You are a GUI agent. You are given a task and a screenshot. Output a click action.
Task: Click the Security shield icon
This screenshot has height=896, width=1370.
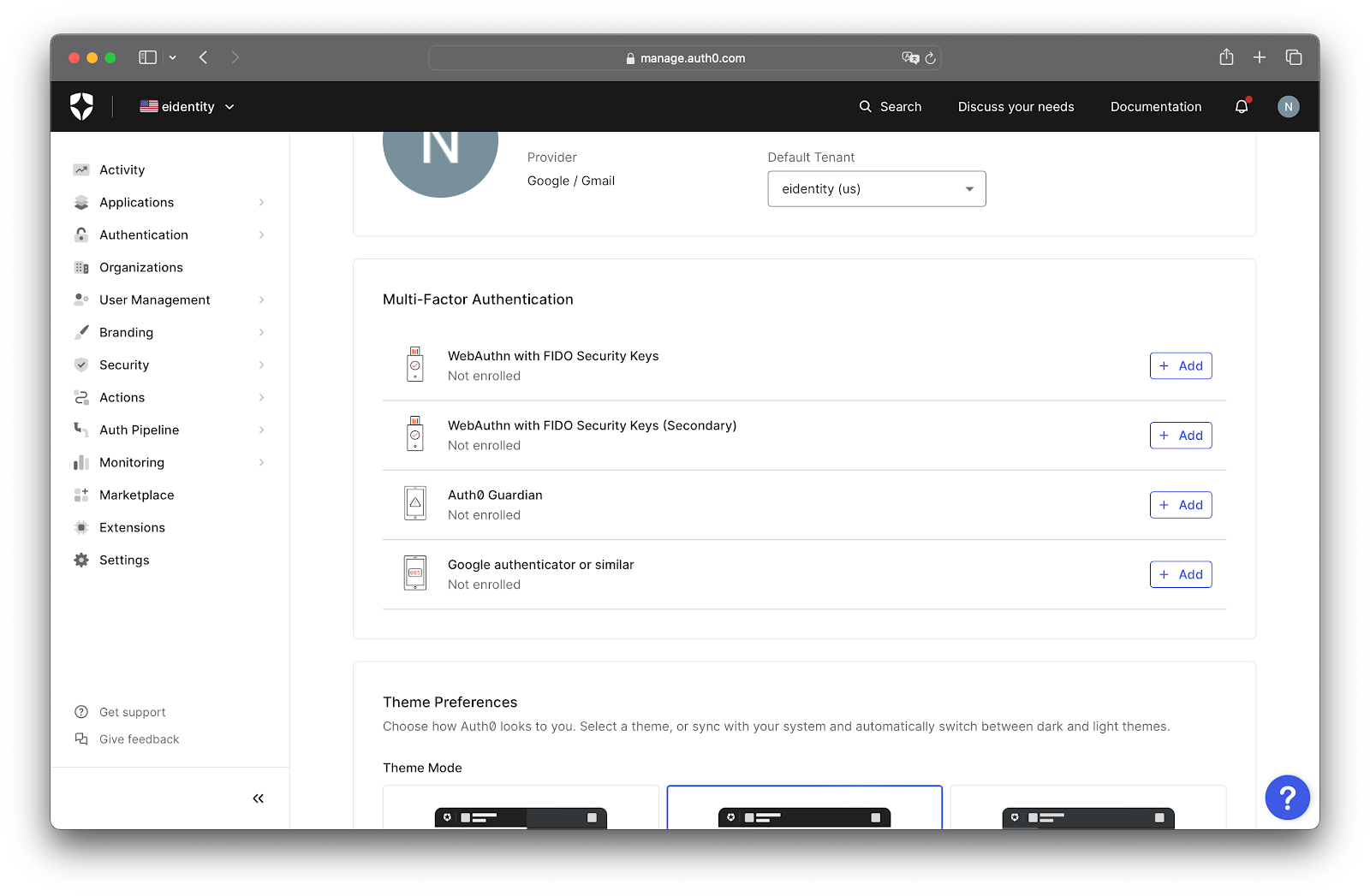tap(81, 365)
